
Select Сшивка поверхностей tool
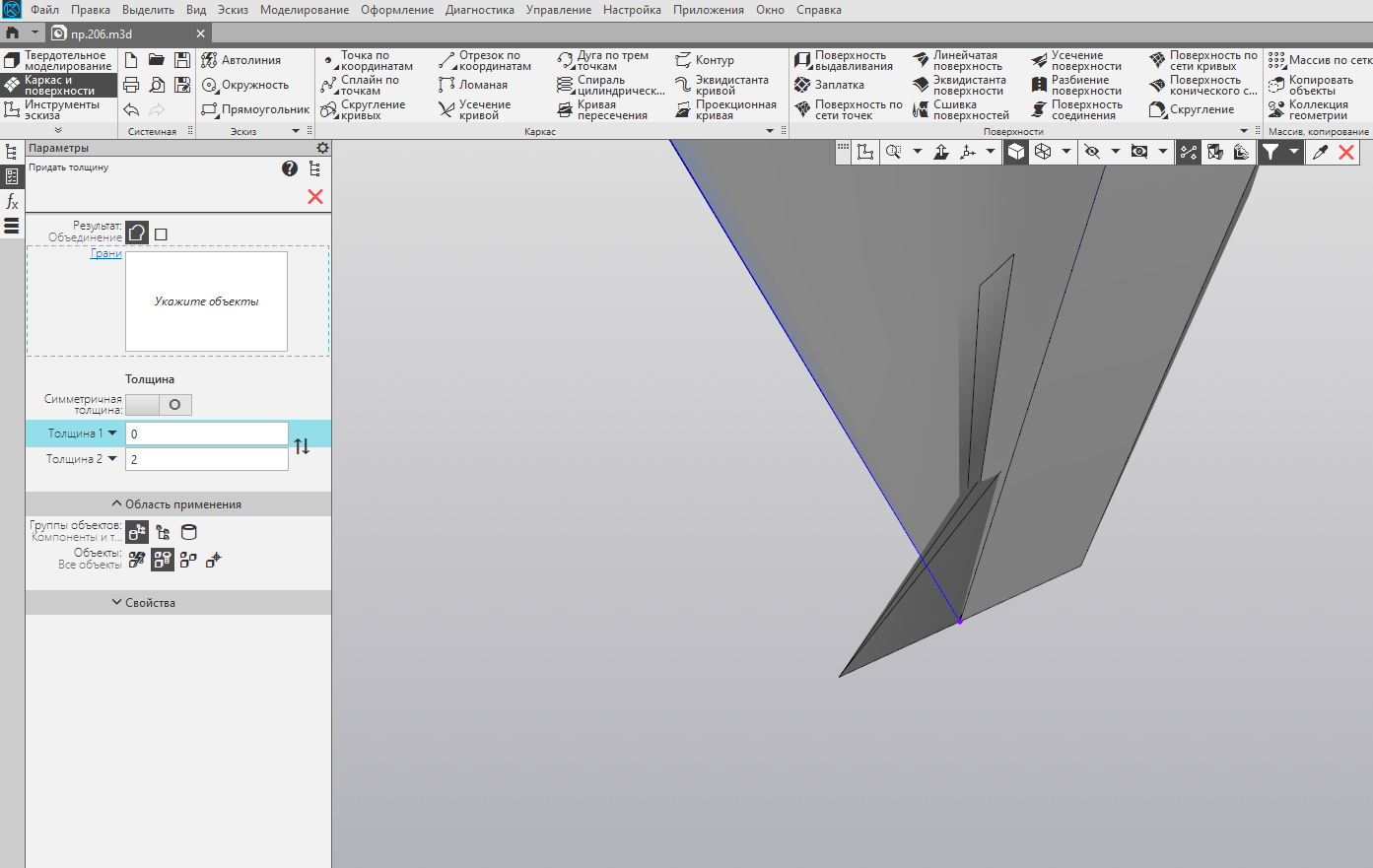click(961, 110)
